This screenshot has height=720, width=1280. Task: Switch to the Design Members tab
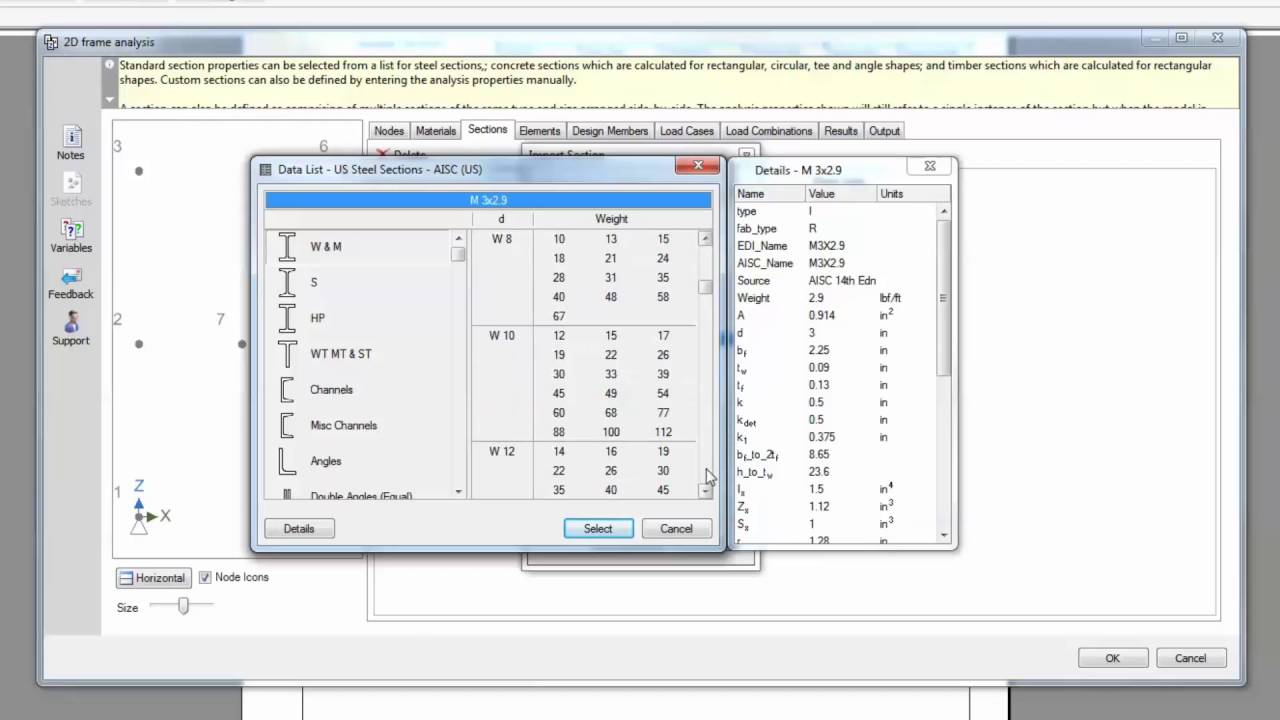(610, 131)
